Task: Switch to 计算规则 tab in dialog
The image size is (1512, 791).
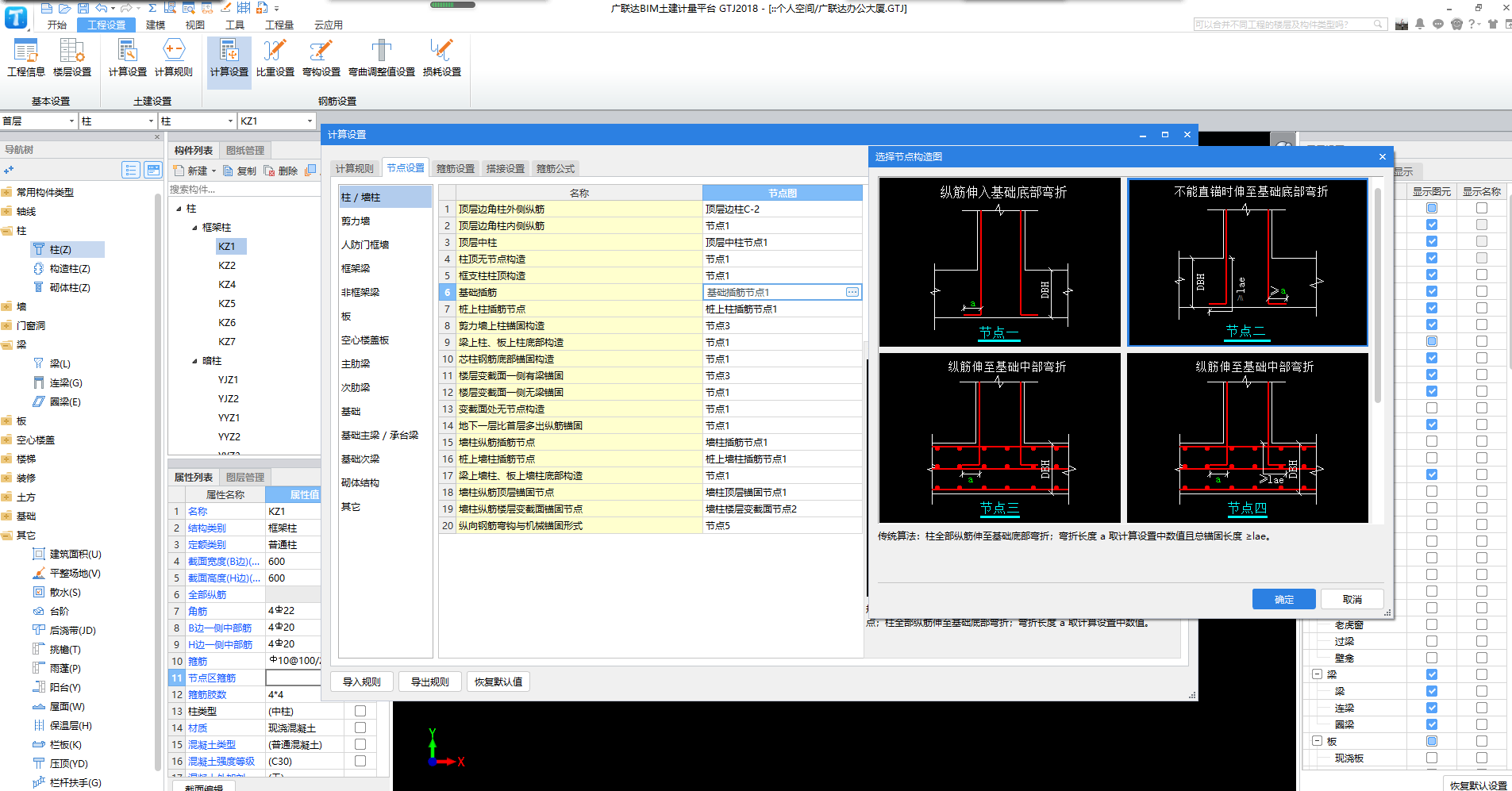Action: click(x=354, y=168)
